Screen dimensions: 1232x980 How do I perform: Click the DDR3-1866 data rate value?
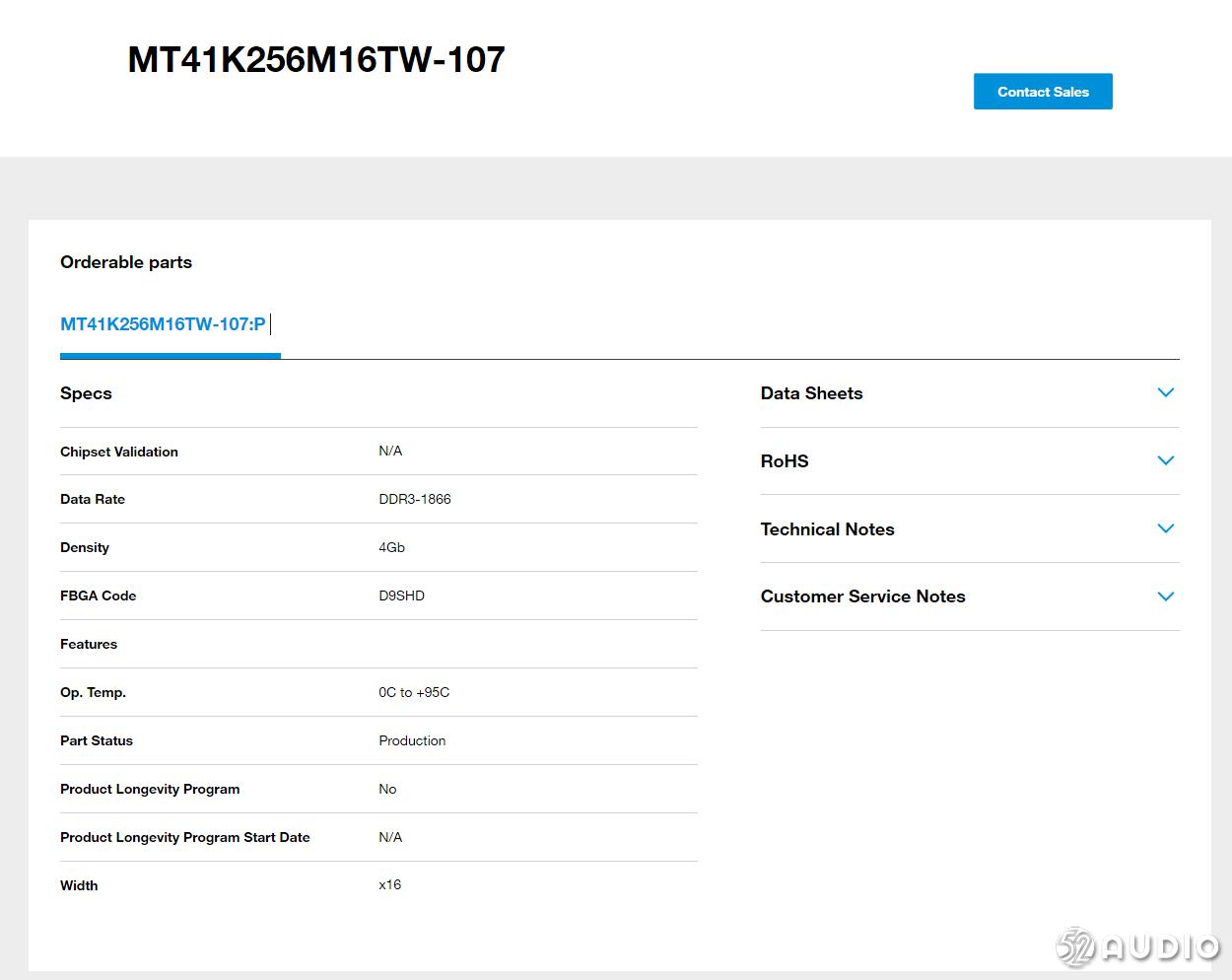(x=415, y=499)
